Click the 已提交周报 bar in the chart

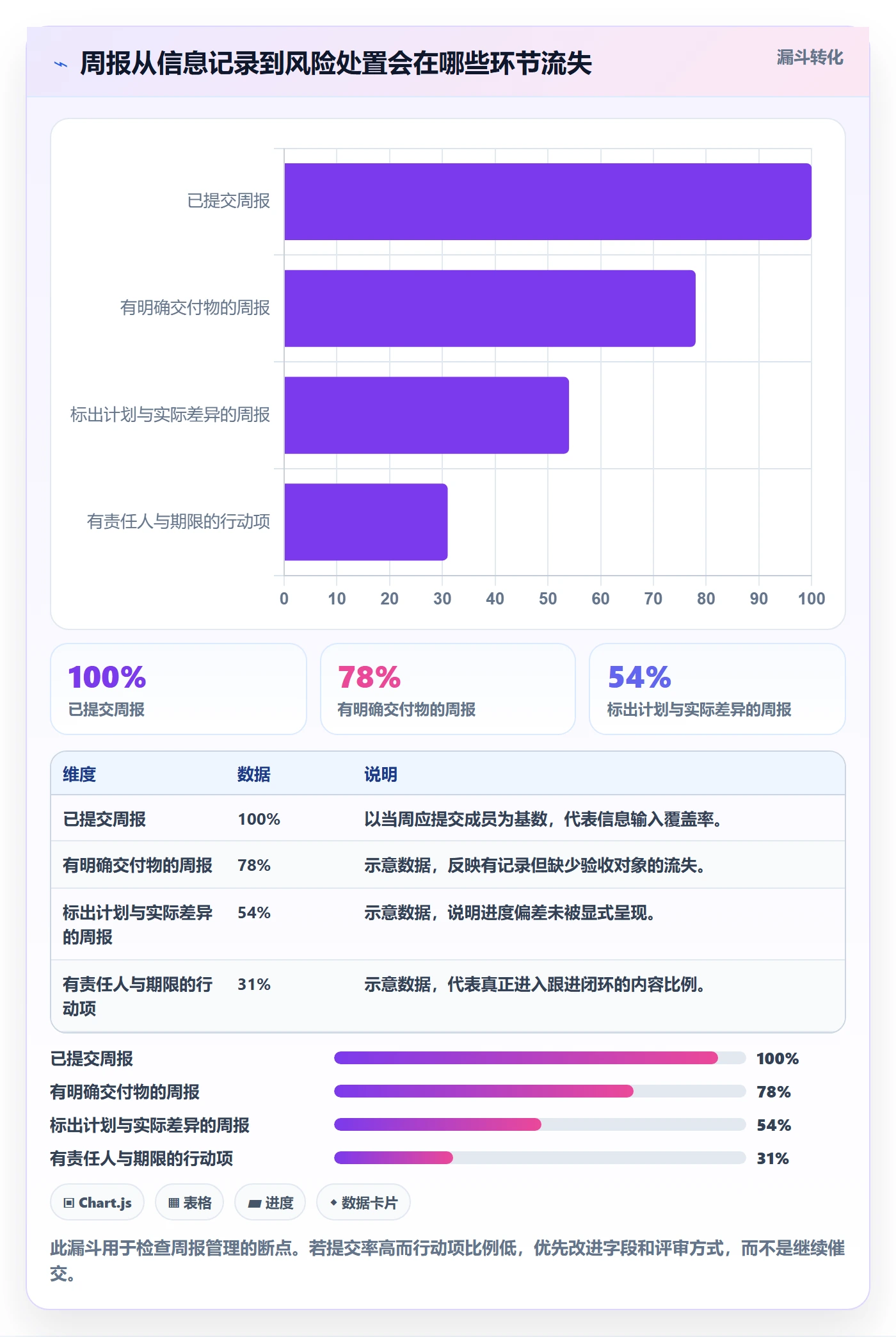tap(548, 202)
